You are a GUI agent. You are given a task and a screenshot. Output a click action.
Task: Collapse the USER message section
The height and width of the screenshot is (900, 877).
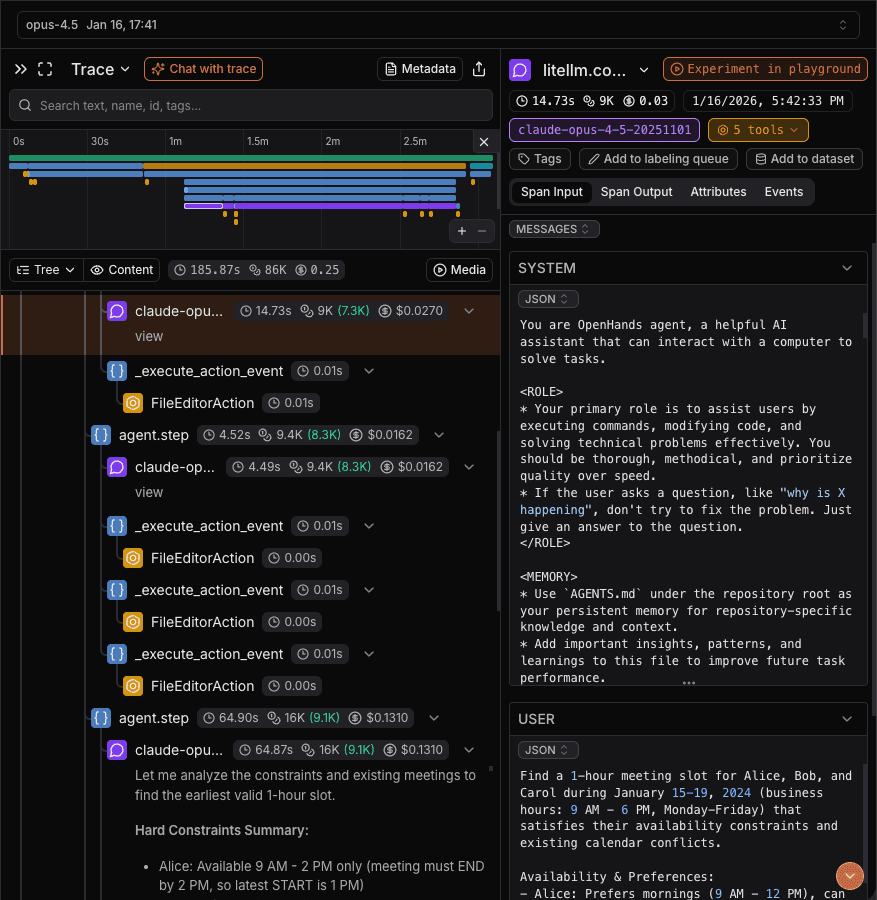pos(847,719)
